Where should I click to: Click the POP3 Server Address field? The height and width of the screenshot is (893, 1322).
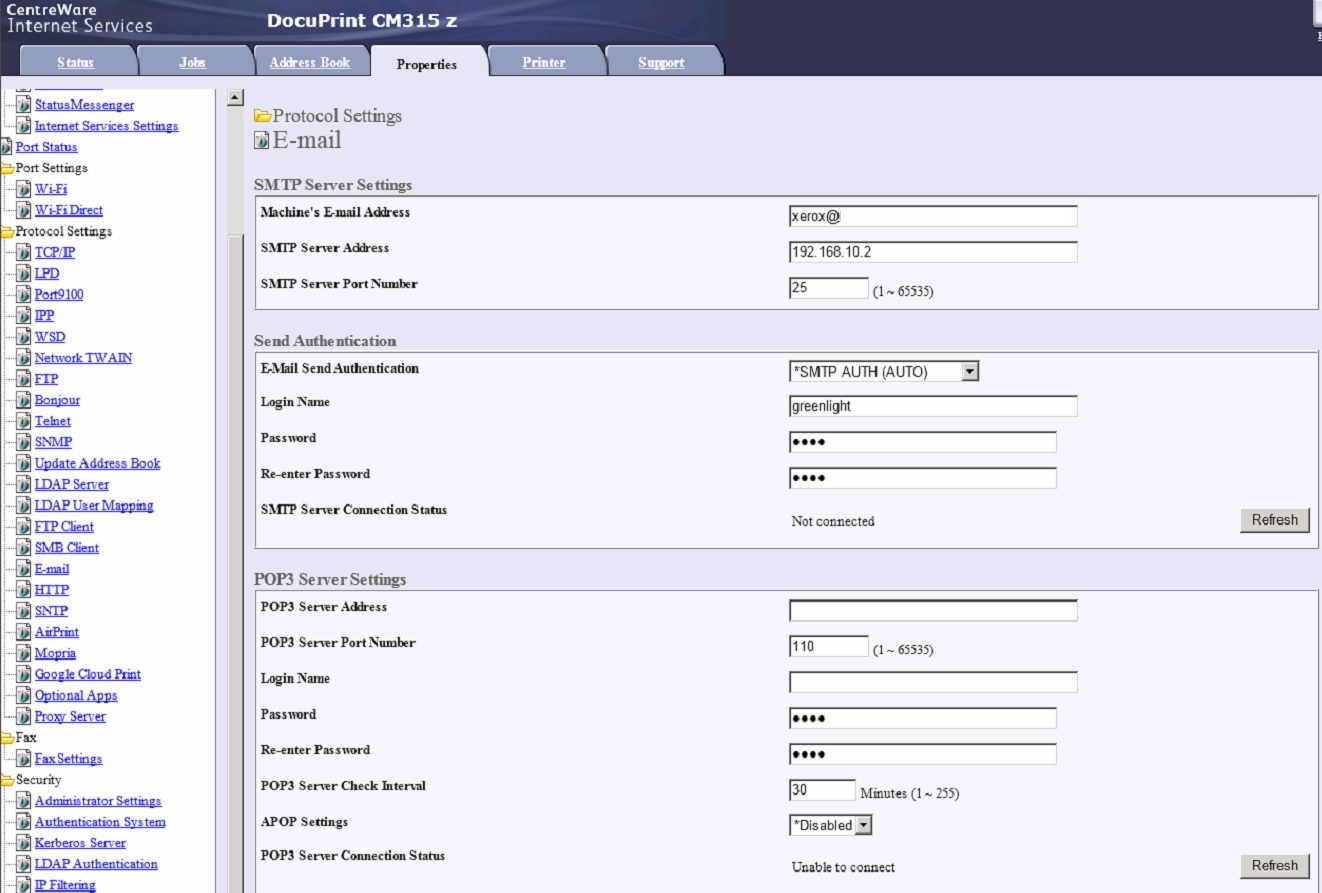(x=933, y=611)
